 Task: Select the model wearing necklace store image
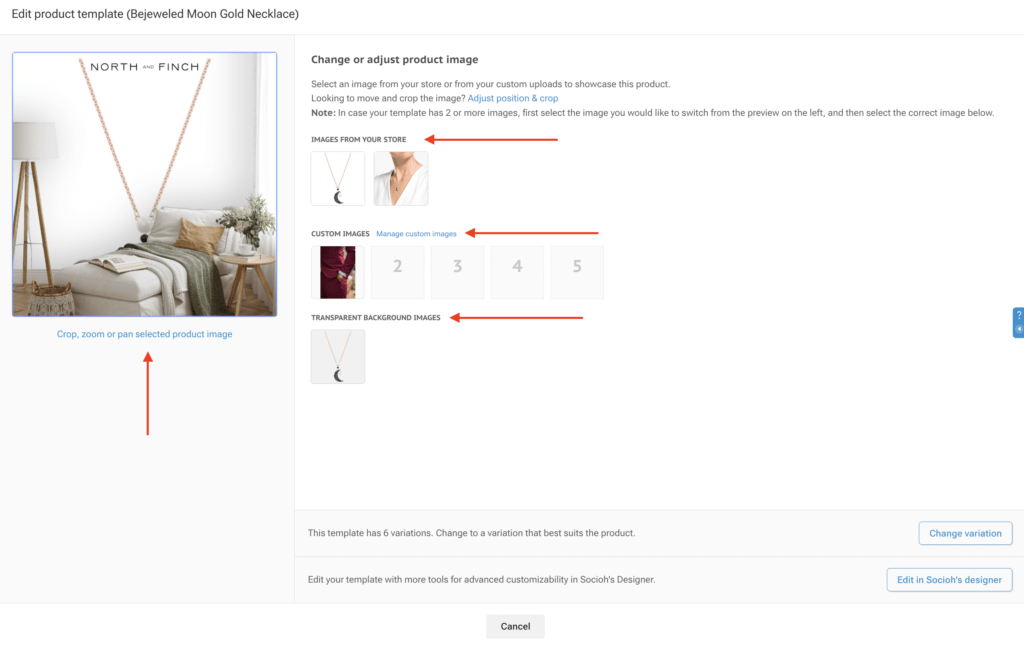click(x=400, y=179)
